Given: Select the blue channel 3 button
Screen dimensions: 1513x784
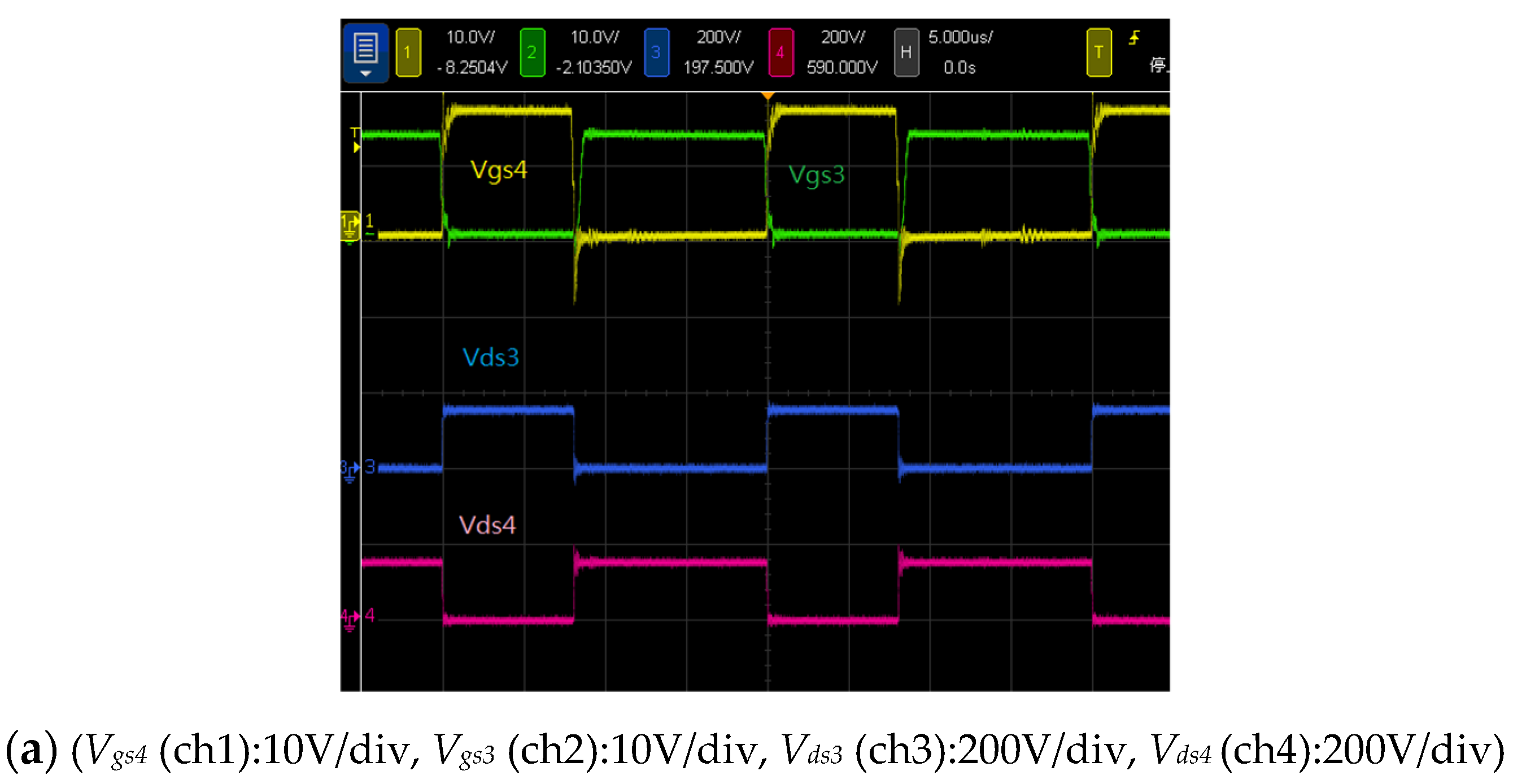Looking at the screenshot, I should pyautogui.click(x=656, y=52).
